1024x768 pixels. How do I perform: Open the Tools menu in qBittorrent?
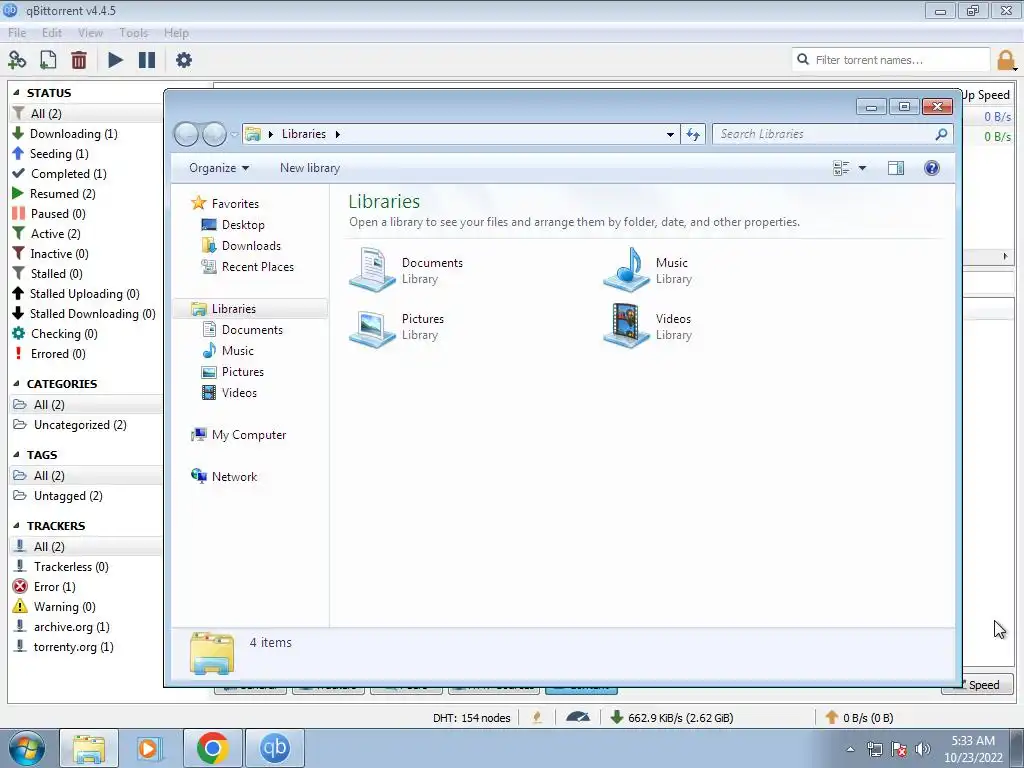133,33
